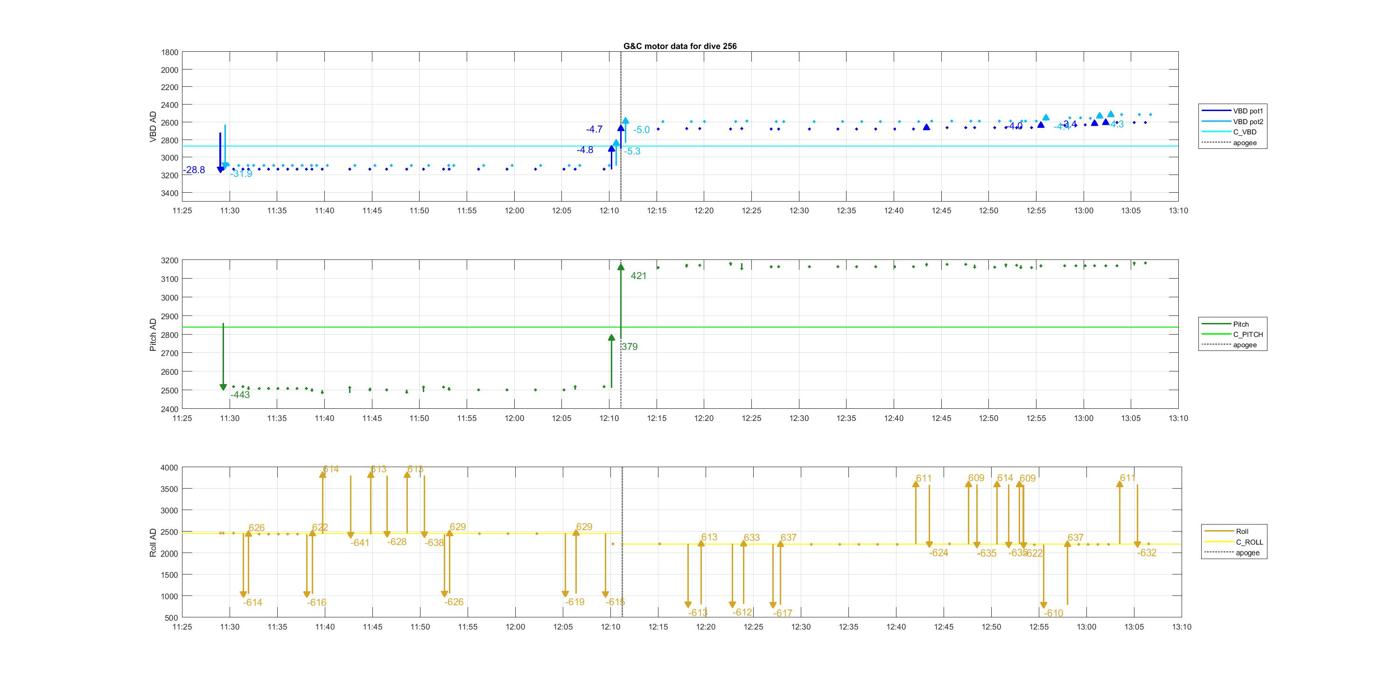The image size is (1400, 693).
Task: Click the "-617" roll data label
Action: 783,613
